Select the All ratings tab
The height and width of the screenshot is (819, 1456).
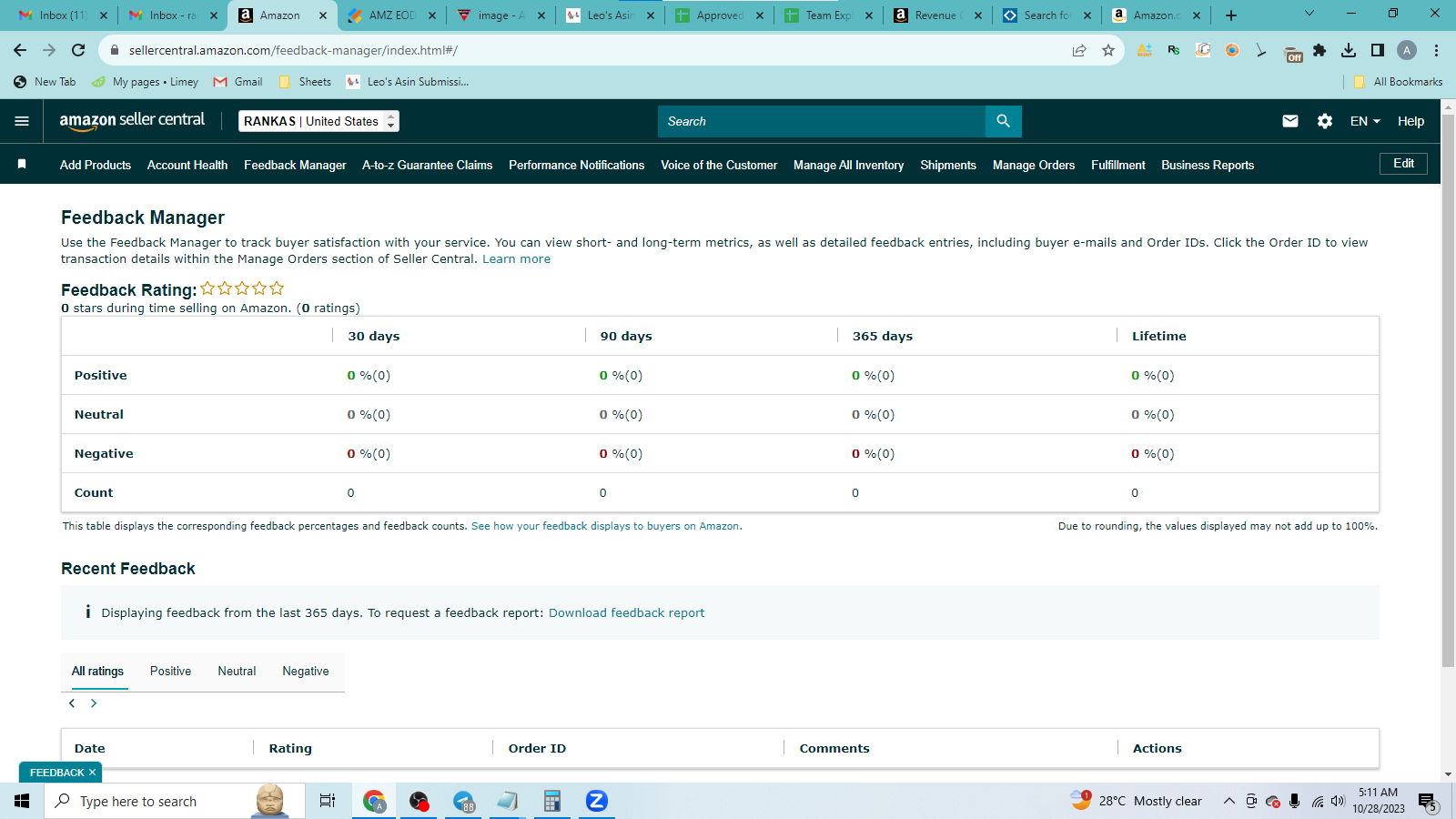pos(97,672)
